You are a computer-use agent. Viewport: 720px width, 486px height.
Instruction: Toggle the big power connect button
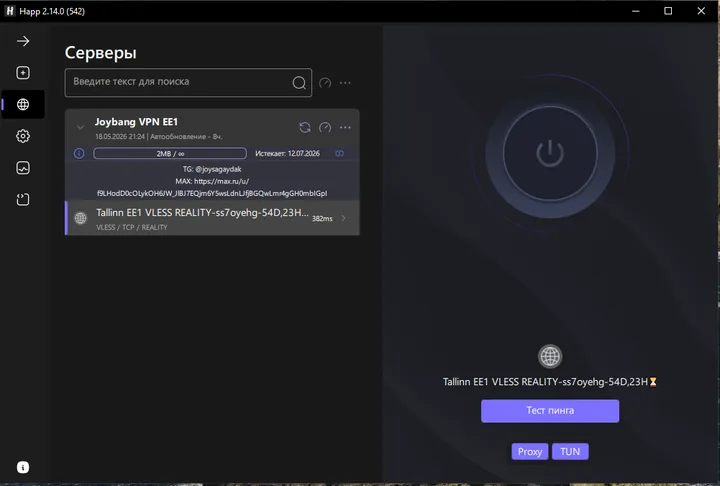[550, 153]
